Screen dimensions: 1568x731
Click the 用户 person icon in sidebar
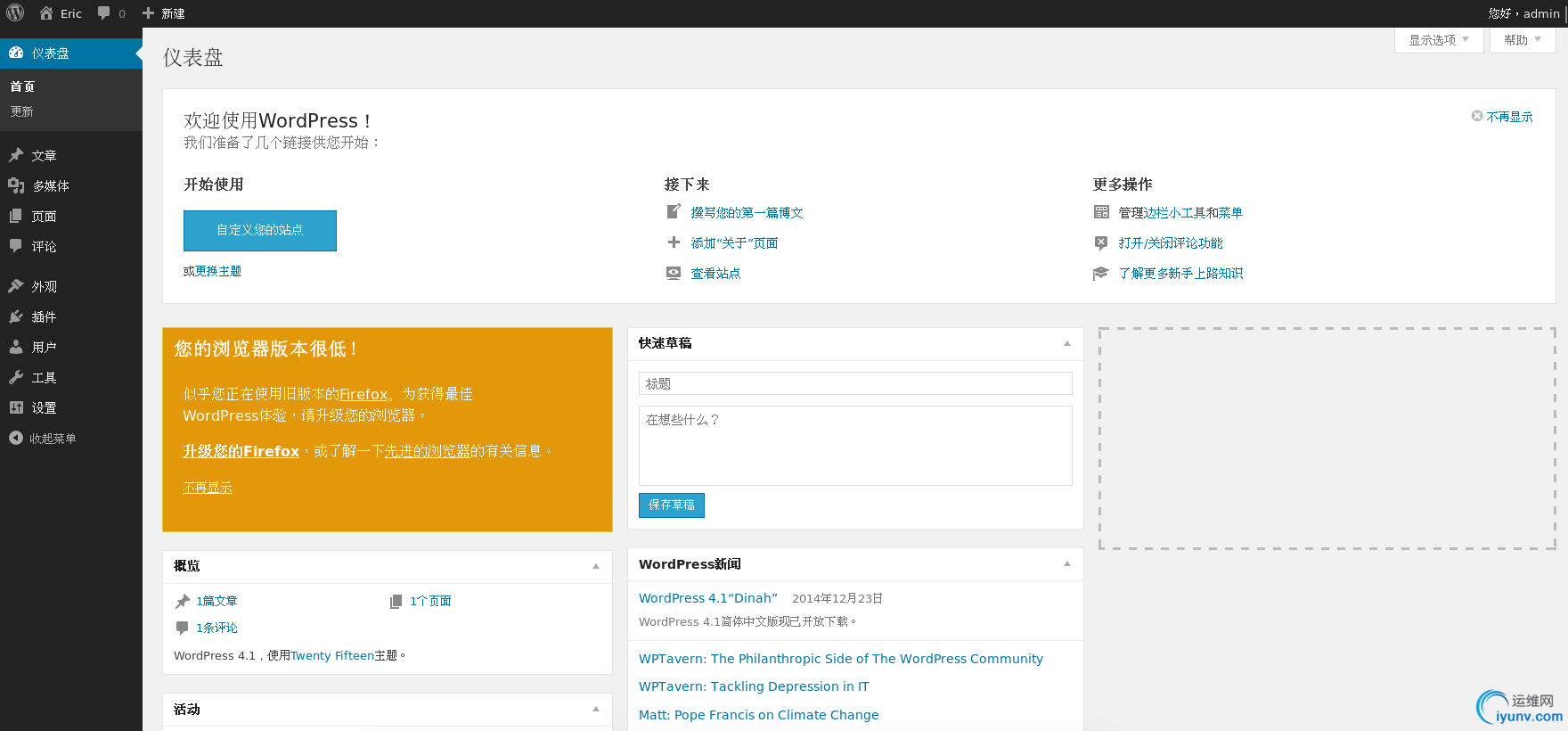click(x=16, y=347)
